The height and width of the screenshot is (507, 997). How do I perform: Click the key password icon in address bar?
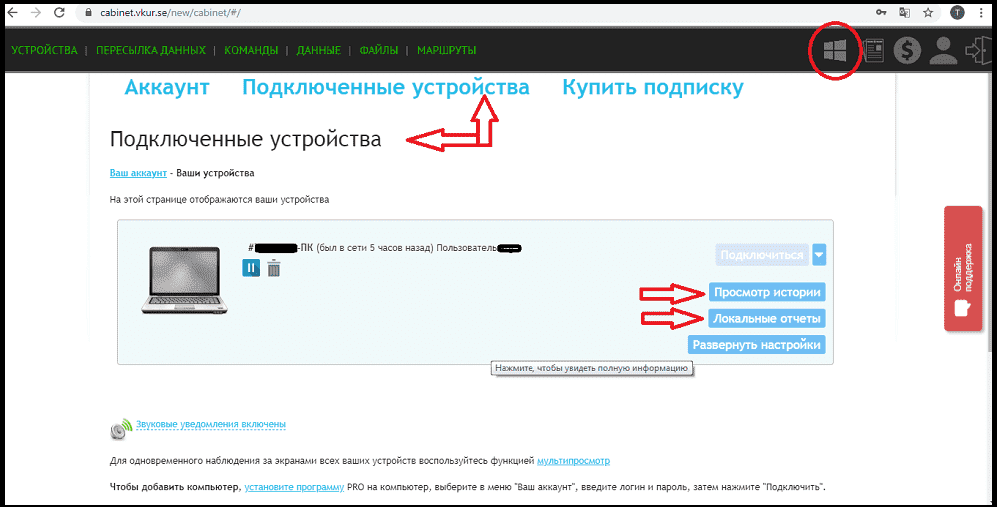coord(880,13)
